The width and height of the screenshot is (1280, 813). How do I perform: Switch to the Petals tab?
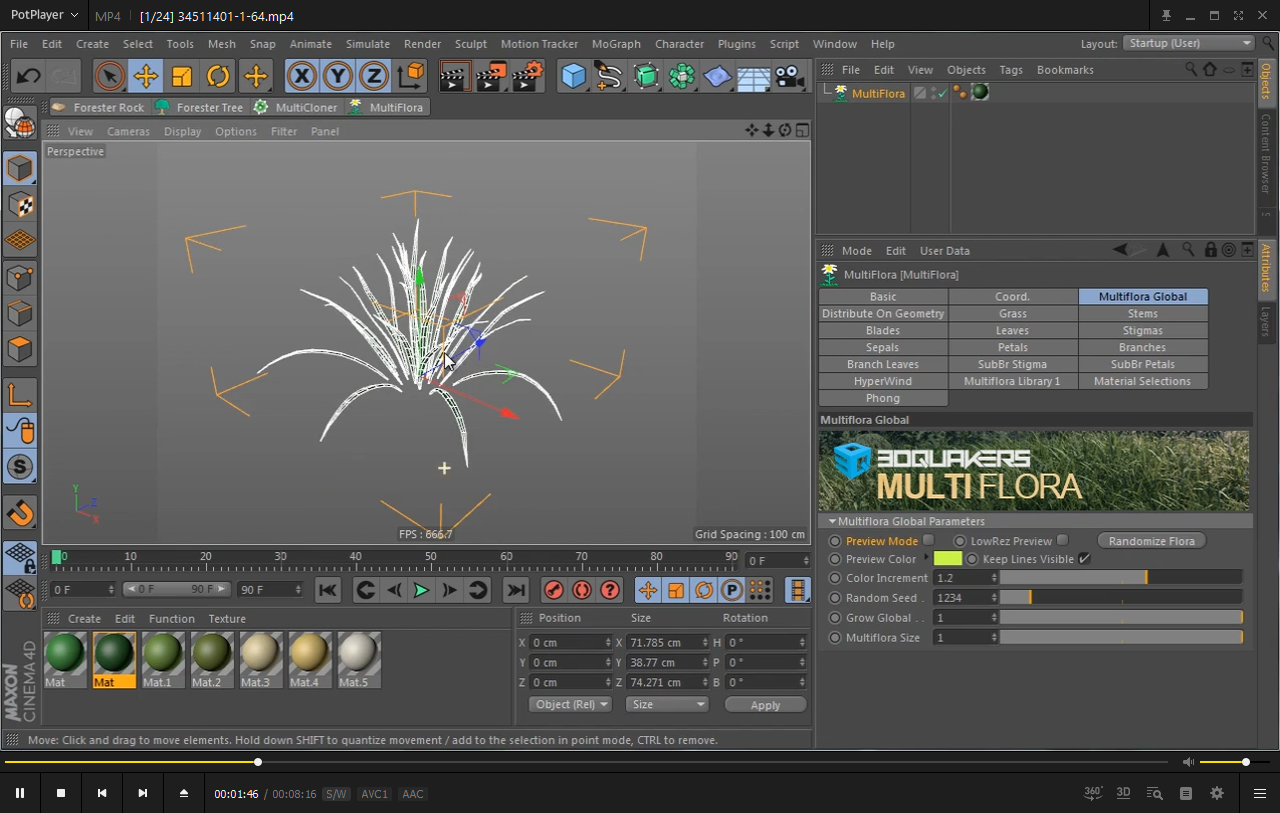point(1013,348)
